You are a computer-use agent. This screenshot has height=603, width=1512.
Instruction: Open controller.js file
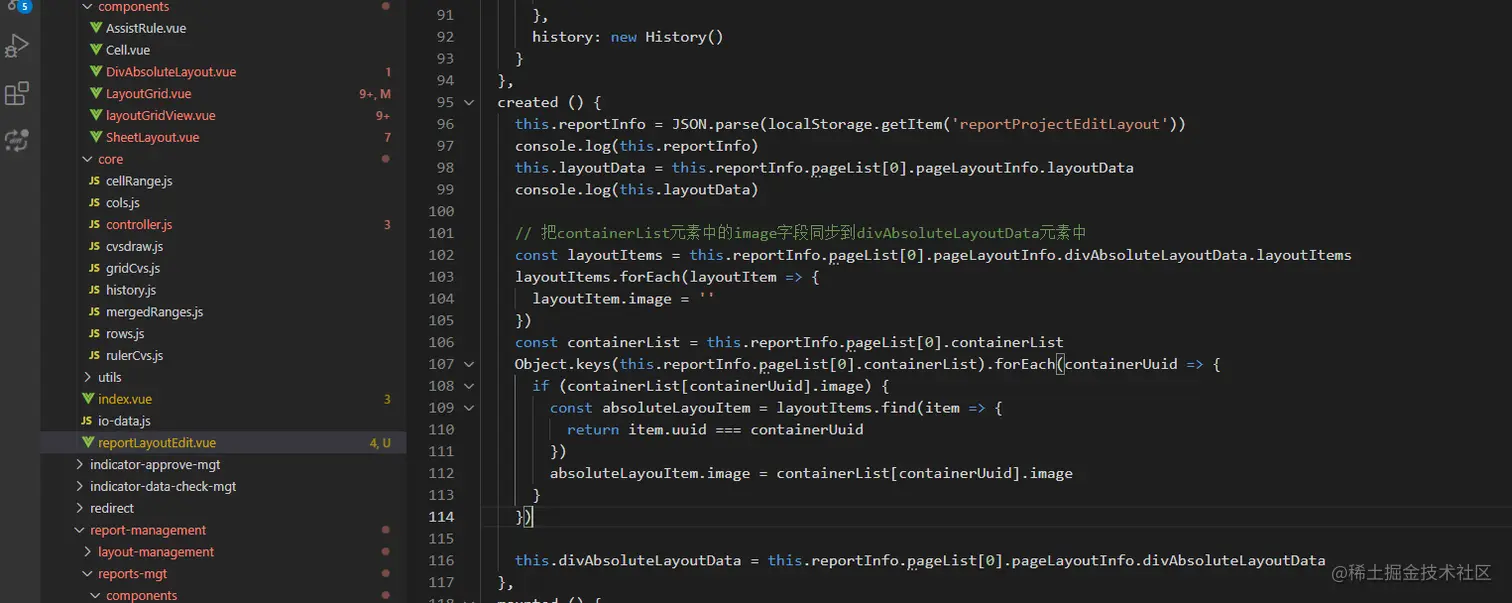coord(139,225)
